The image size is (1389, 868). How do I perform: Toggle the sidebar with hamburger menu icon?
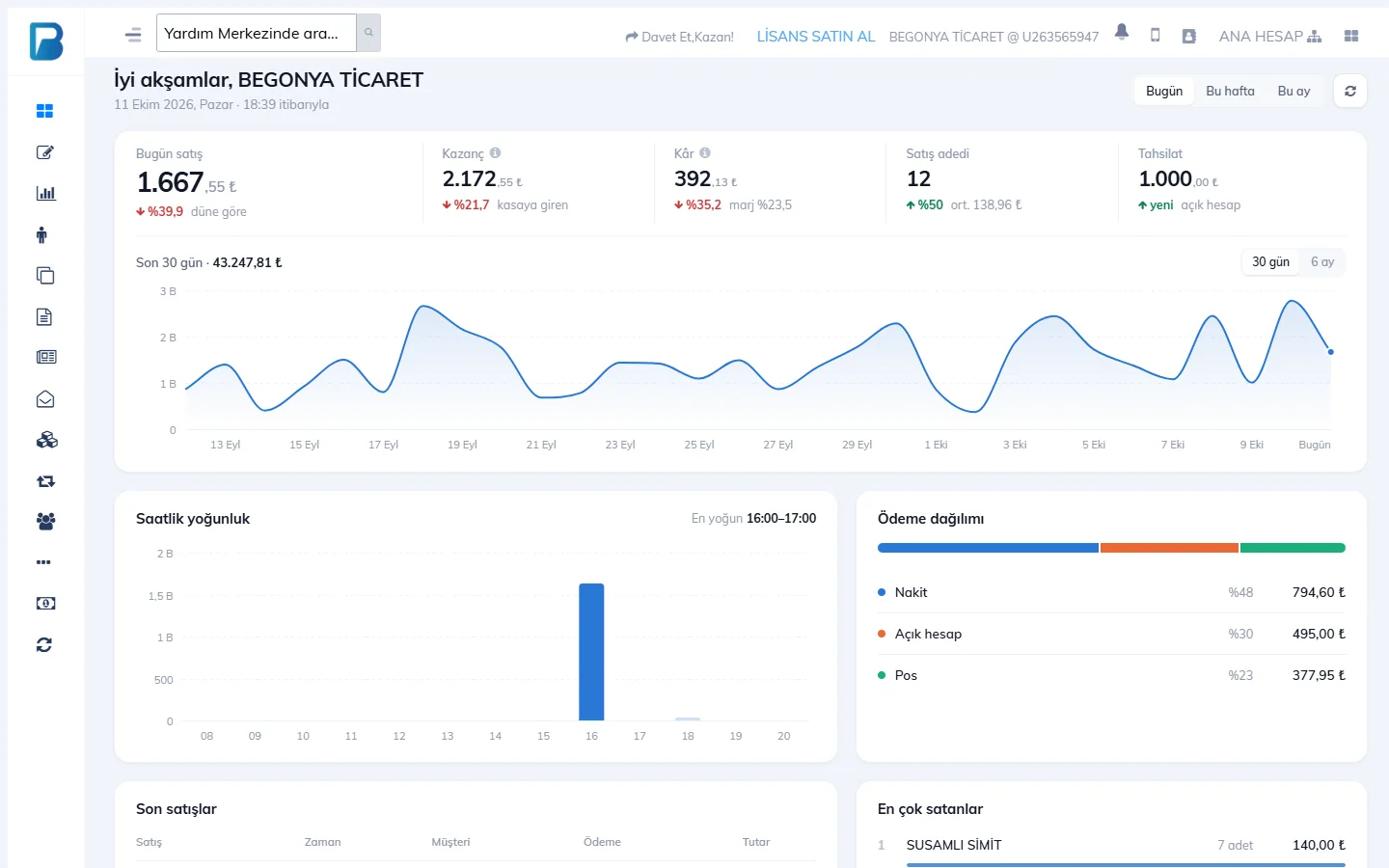click(x=133, y=36)
